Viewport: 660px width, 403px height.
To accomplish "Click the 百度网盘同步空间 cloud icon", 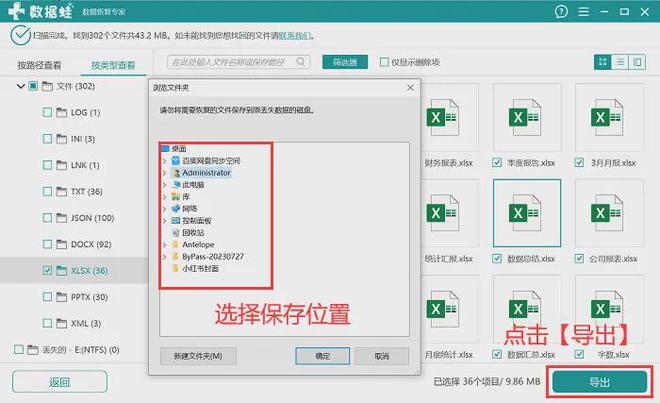I will [x=176, y=160].
